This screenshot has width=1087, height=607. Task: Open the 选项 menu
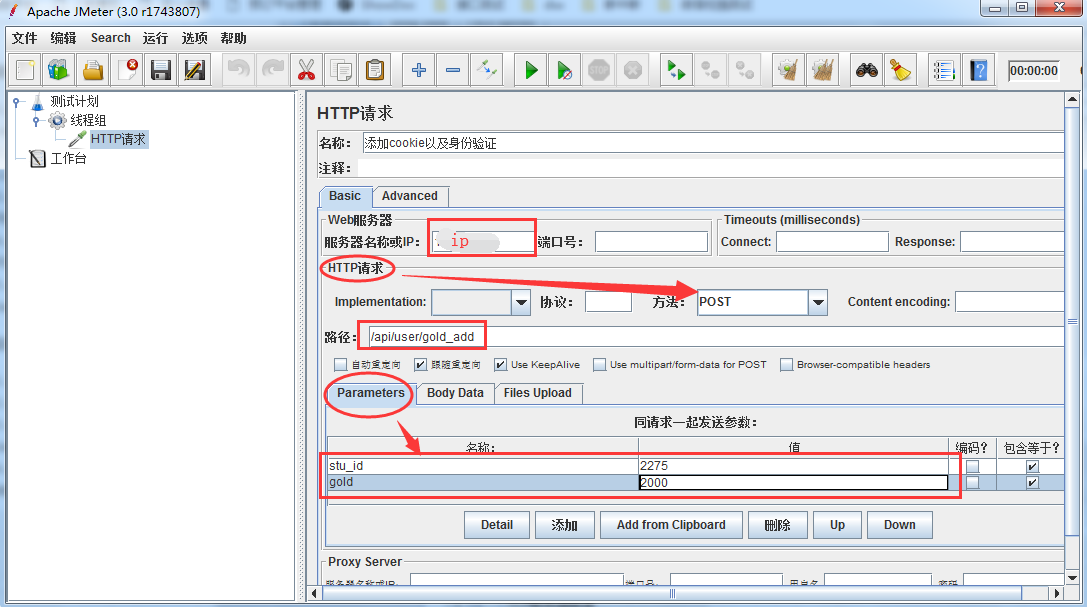click(x=194, y=38)
